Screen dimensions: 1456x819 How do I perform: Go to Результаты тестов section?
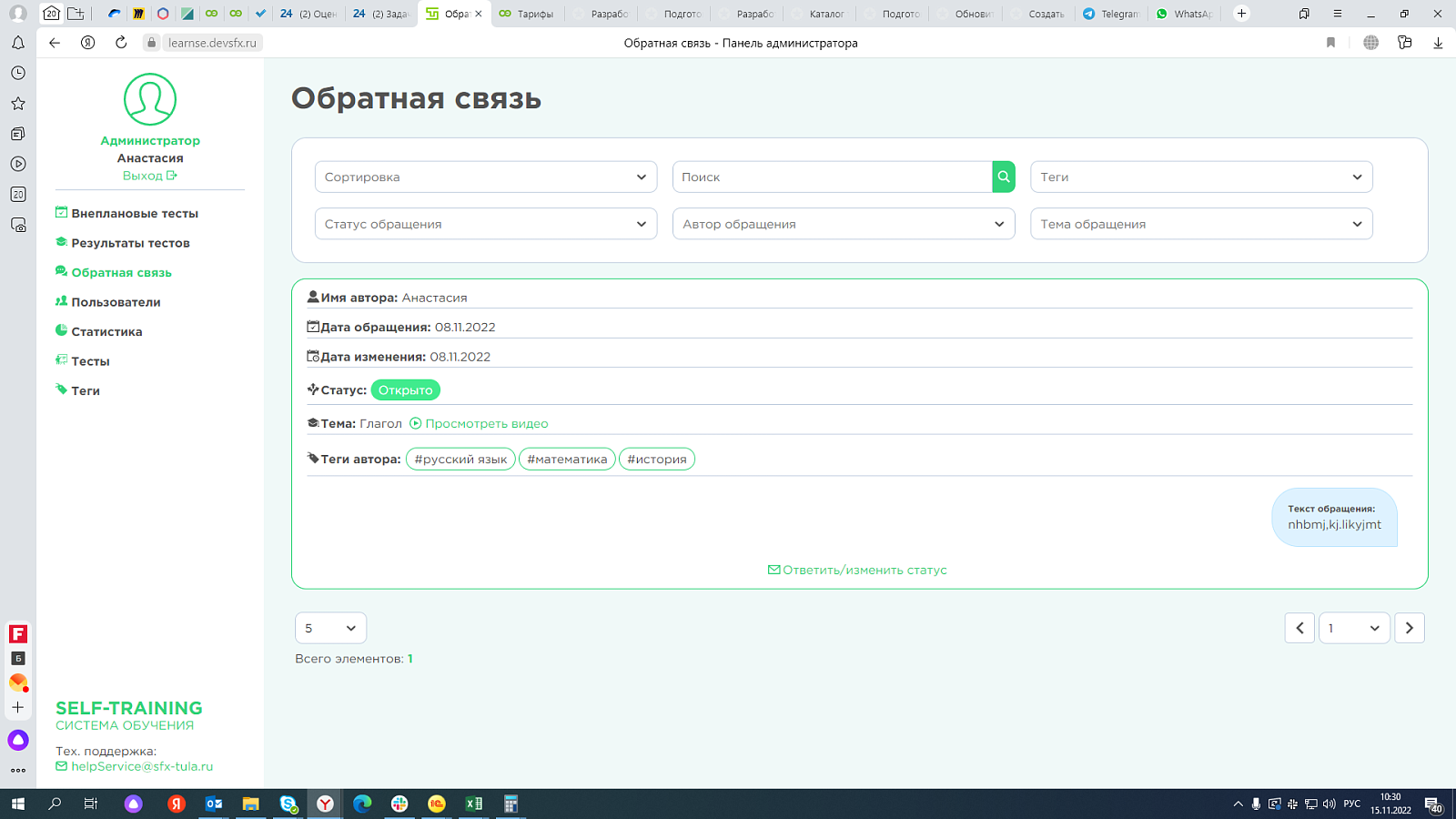(x=130, y=243)
